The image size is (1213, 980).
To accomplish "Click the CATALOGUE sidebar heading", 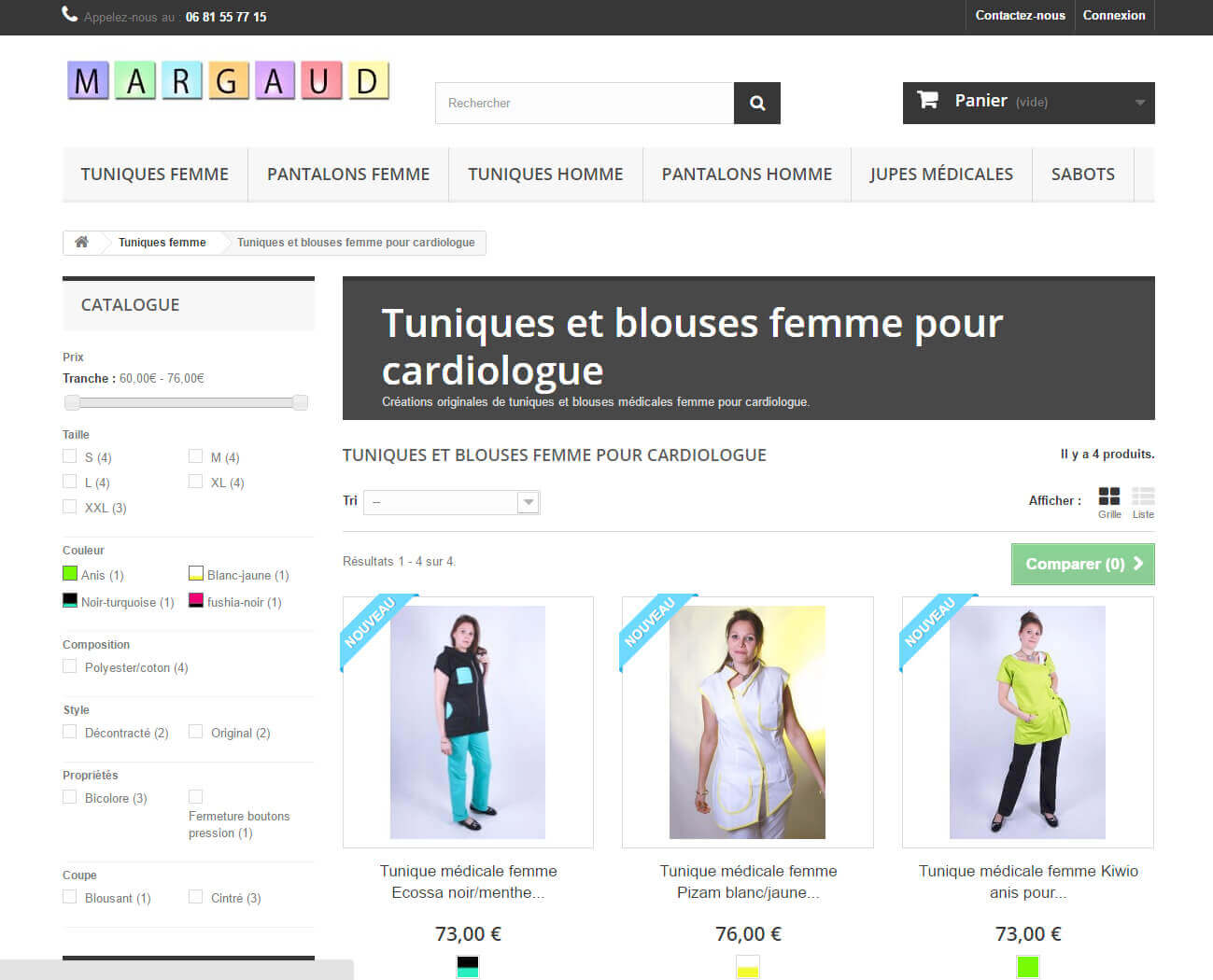I will coord(130,305).
